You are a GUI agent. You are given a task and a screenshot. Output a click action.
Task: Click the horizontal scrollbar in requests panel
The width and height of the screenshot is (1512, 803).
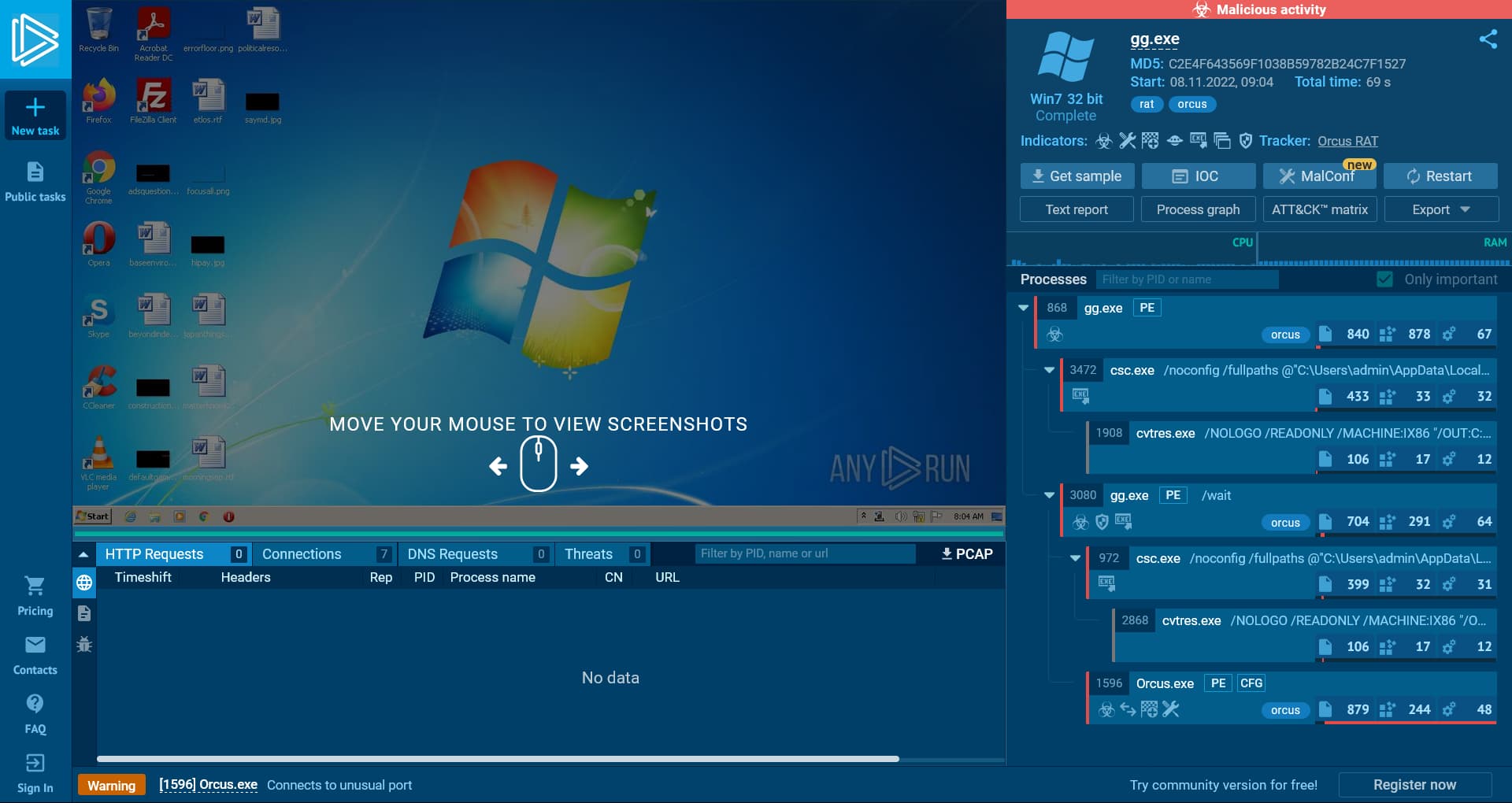498,759
